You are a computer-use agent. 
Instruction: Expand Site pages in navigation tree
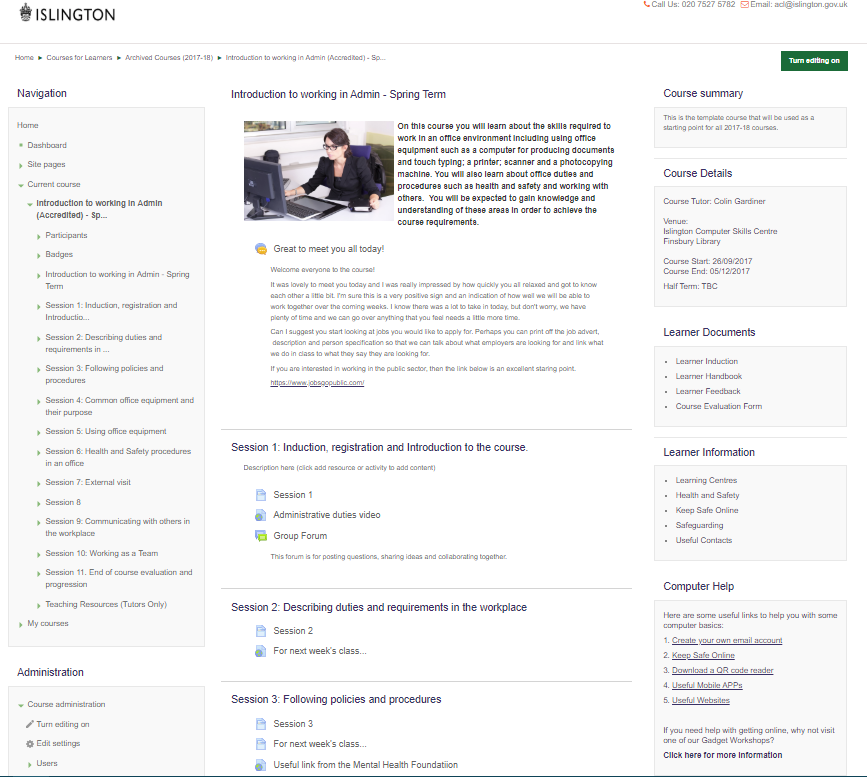click(x=21, y=165)
